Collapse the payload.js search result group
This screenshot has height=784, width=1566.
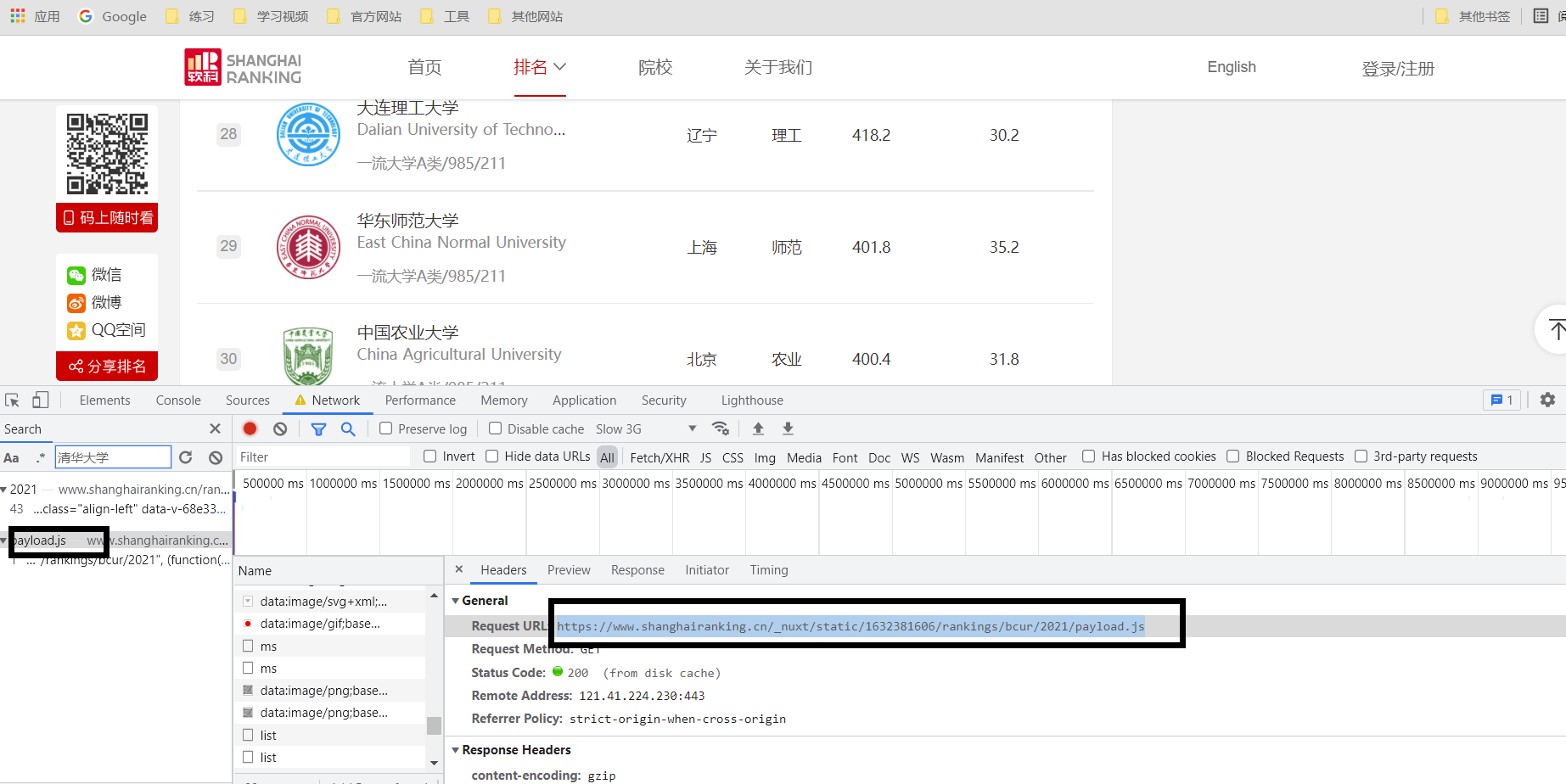pos(4,540)
